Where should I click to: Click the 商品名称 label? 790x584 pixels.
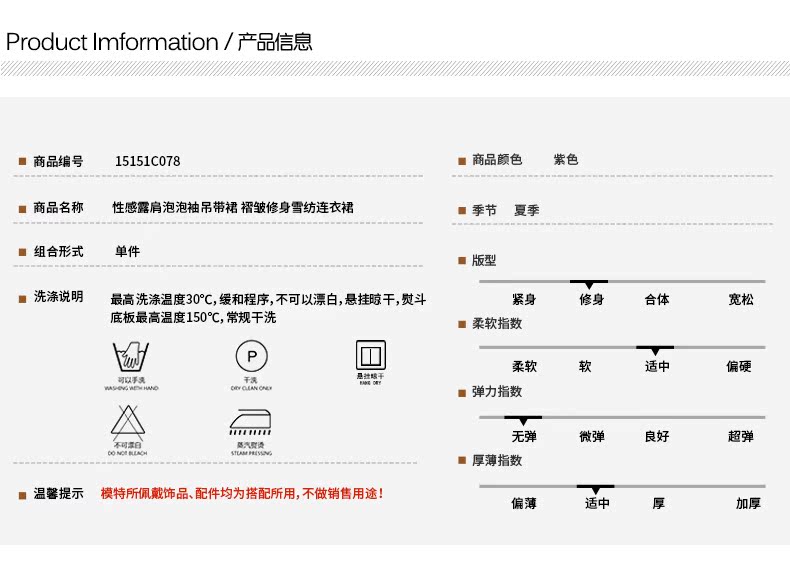58,208
